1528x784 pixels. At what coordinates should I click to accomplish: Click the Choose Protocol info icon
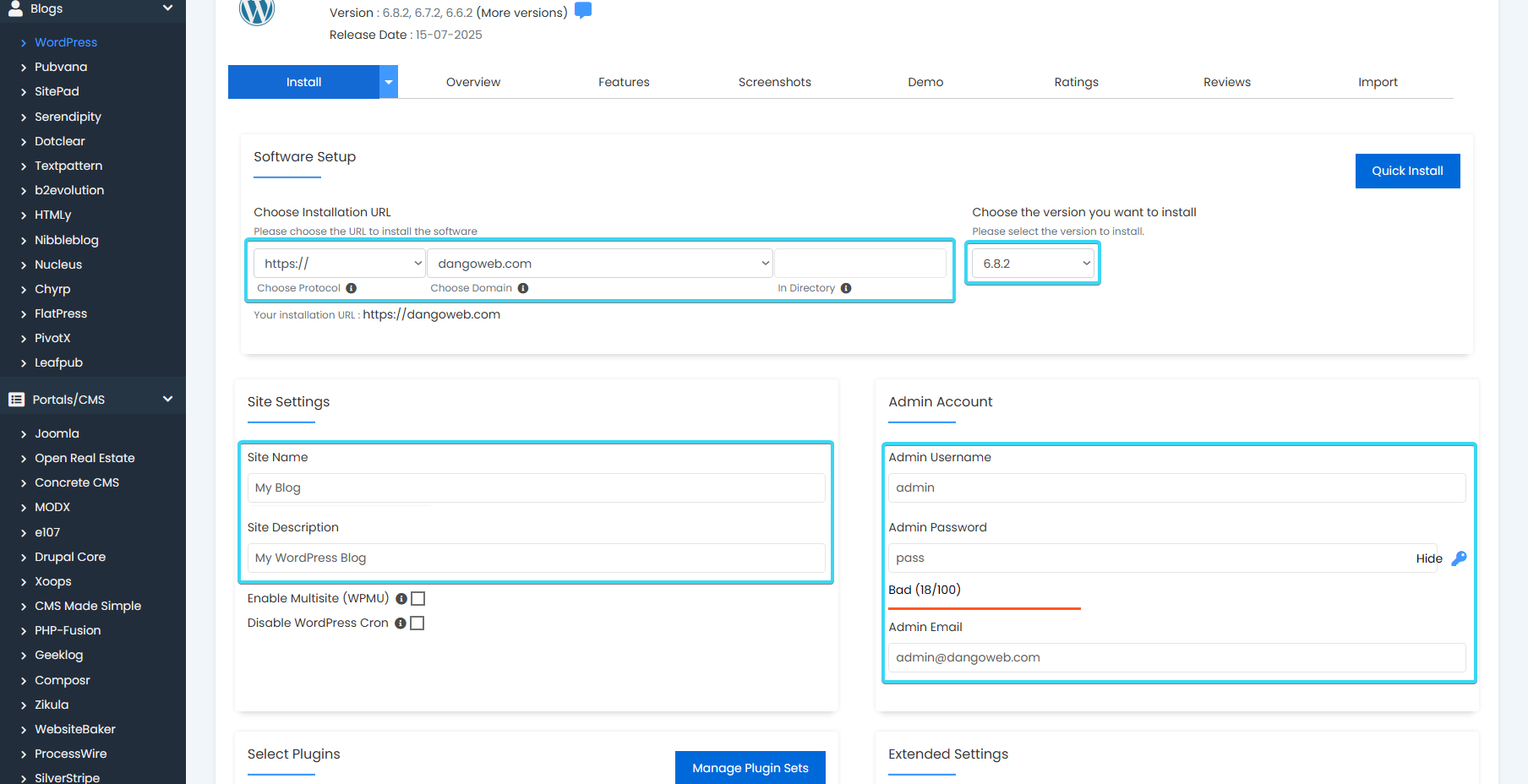352,288
